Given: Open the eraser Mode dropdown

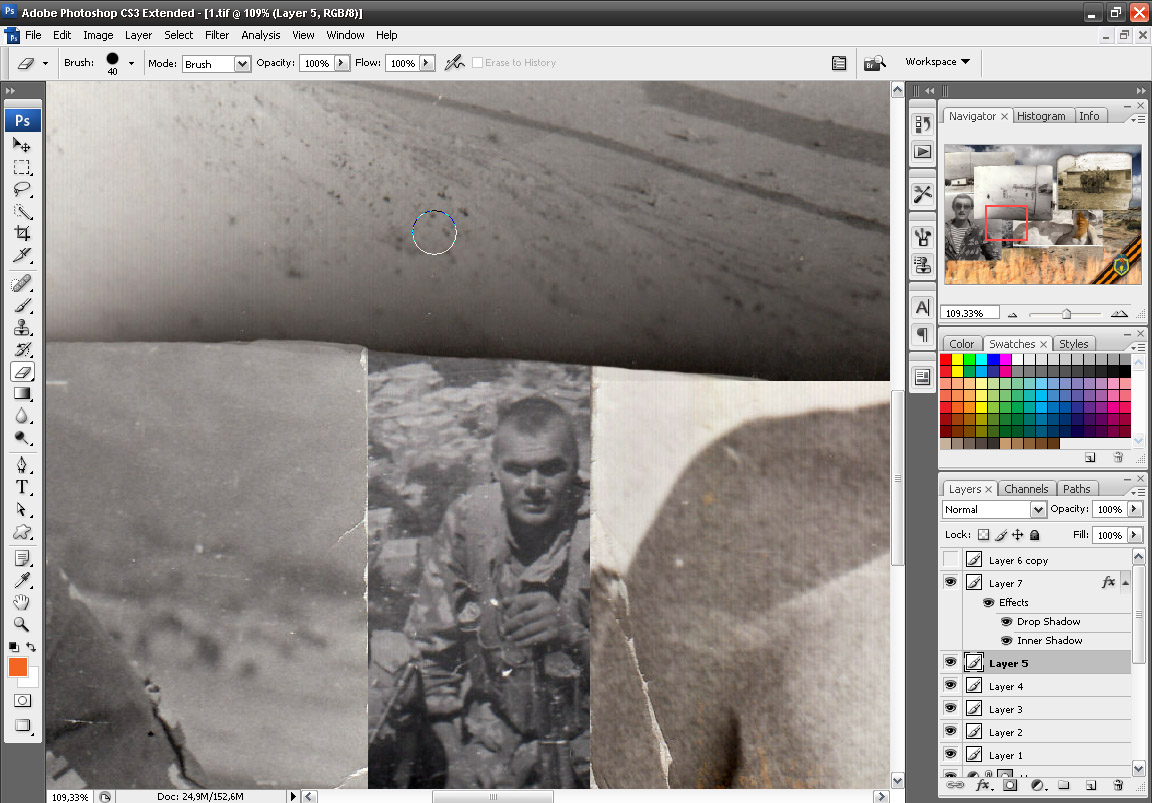Looking at the screenshot, I should (242, 64).
